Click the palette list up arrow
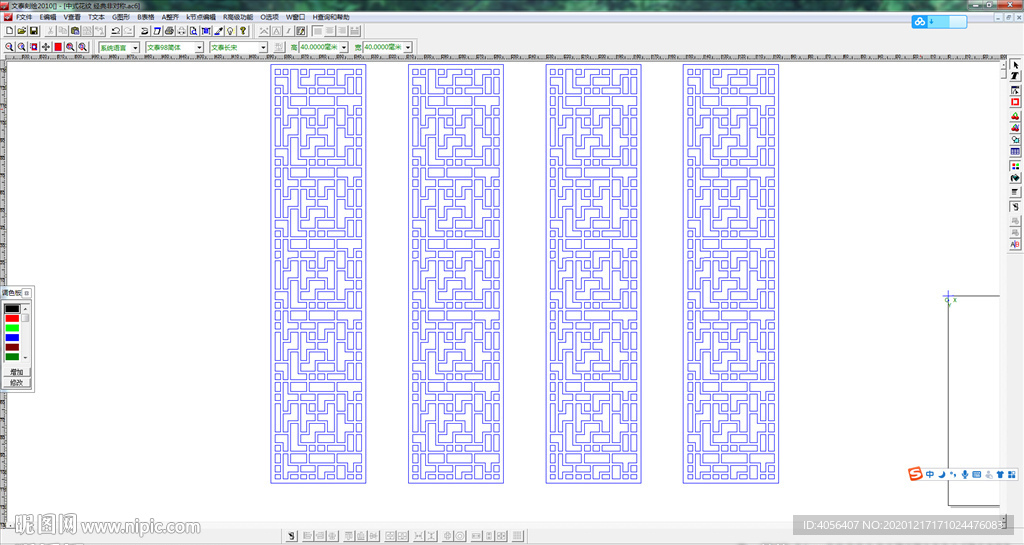This screenshot has height=545, width=1024. (x=25, y=309)
